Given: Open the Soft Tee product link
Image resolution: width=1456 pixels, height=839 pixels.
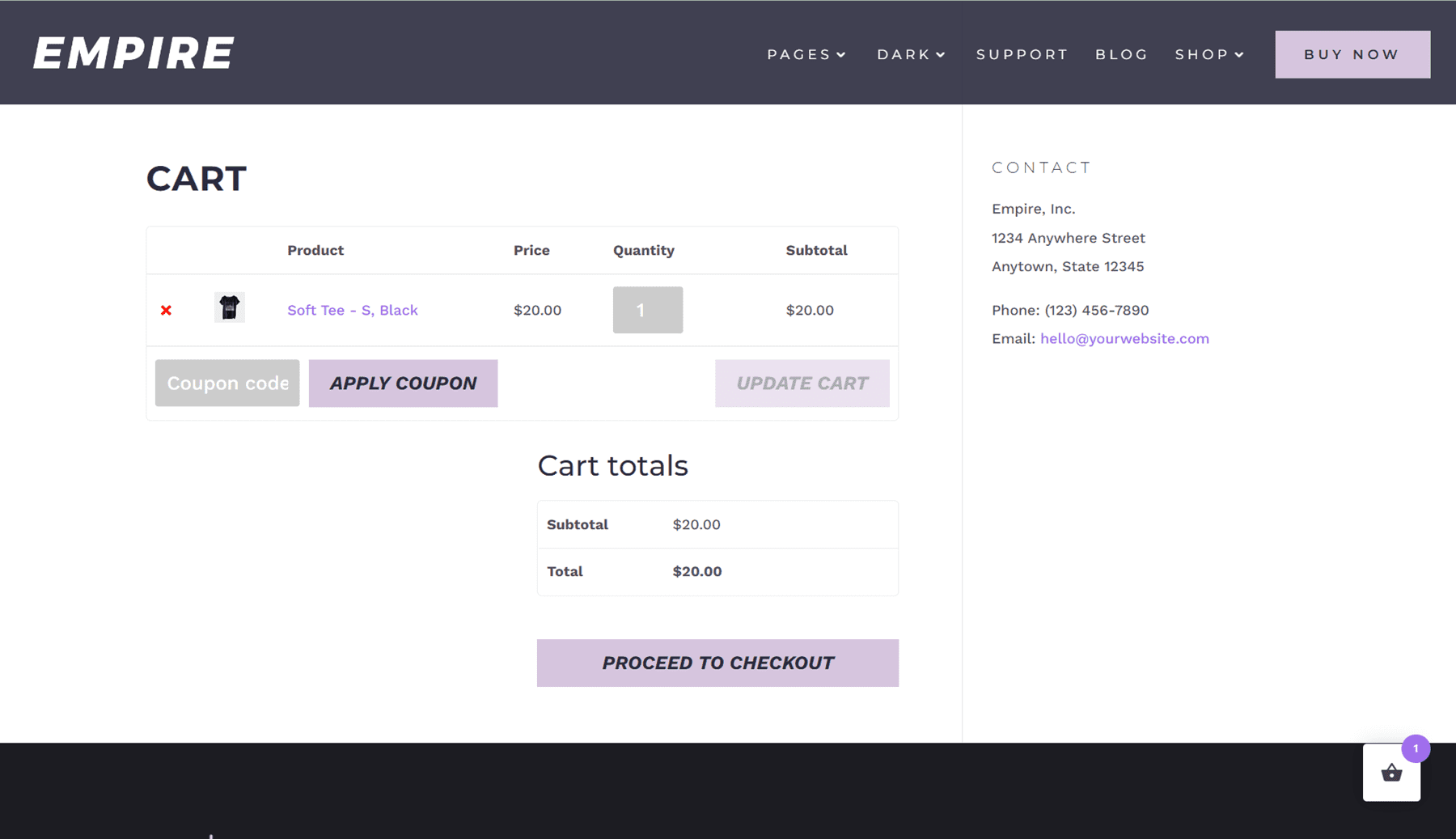Looking at the screenshot, I should tap(353, 310).
